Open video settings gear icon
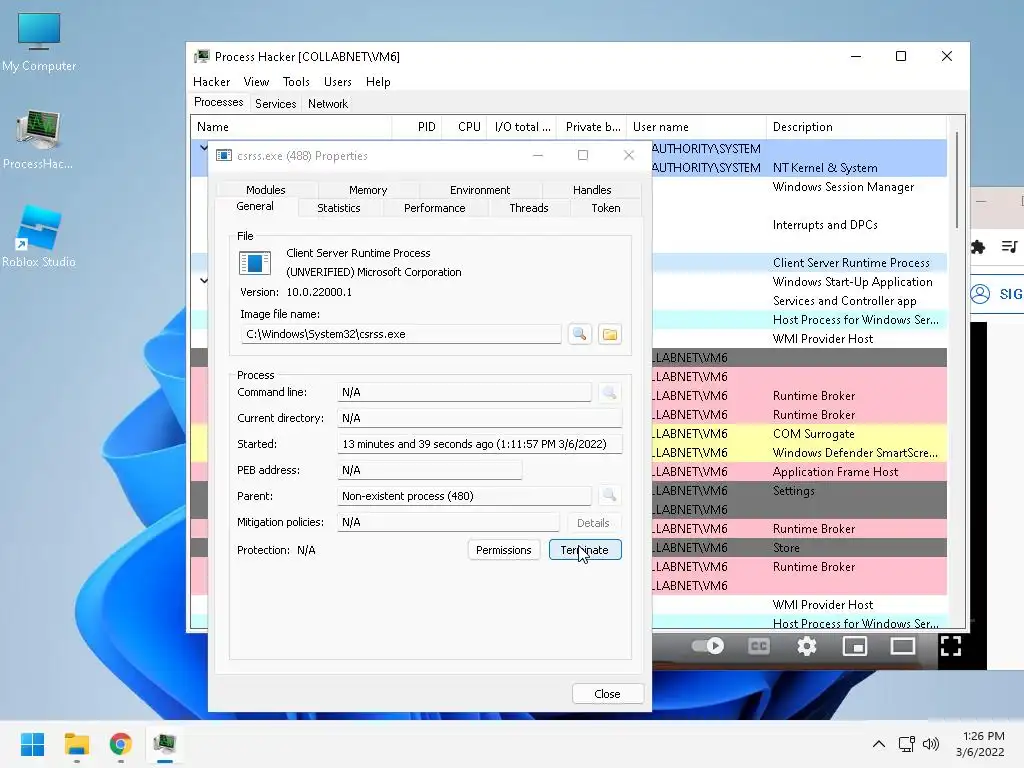 coord(807,647)
